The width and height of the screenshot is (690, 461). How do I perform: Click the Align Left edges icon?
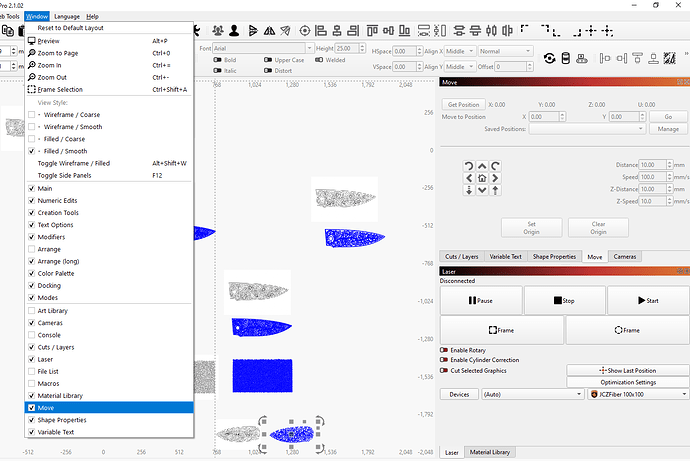pyautogui.click(x=321, y=31)
